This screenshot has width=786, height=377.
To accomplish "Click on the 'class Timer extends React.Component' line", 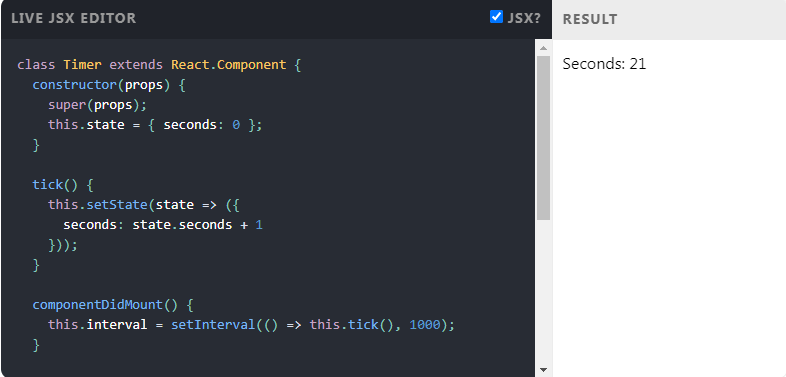I will coord(159,65).
